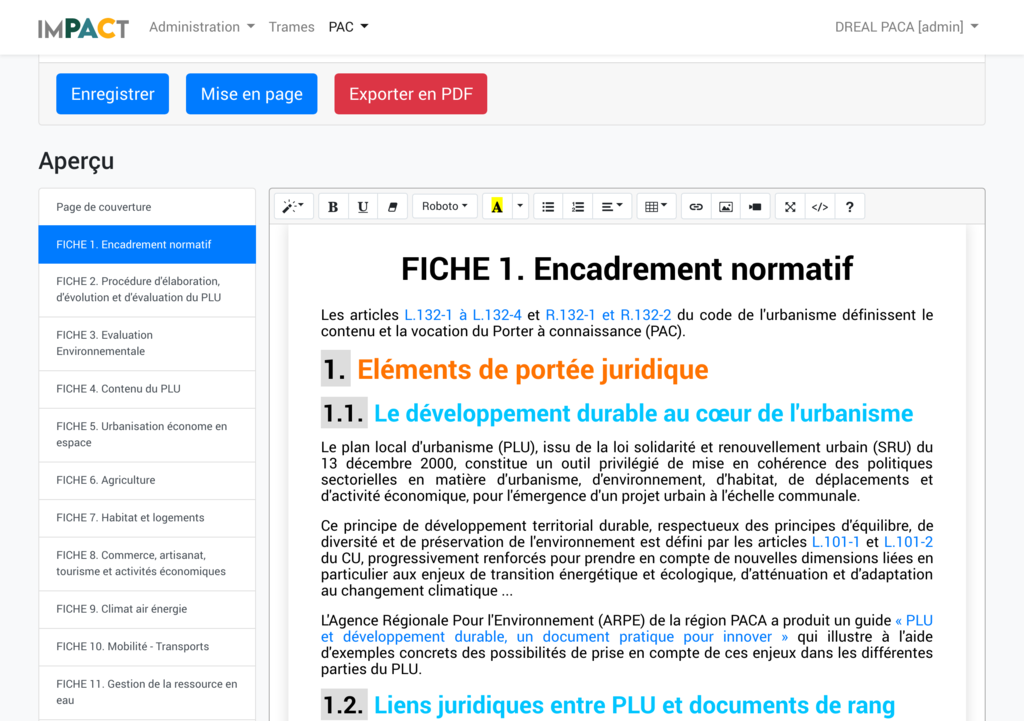This screenshot has height=721, width=1024.
Task: Open the PAC menu
Action: [348, 27]
